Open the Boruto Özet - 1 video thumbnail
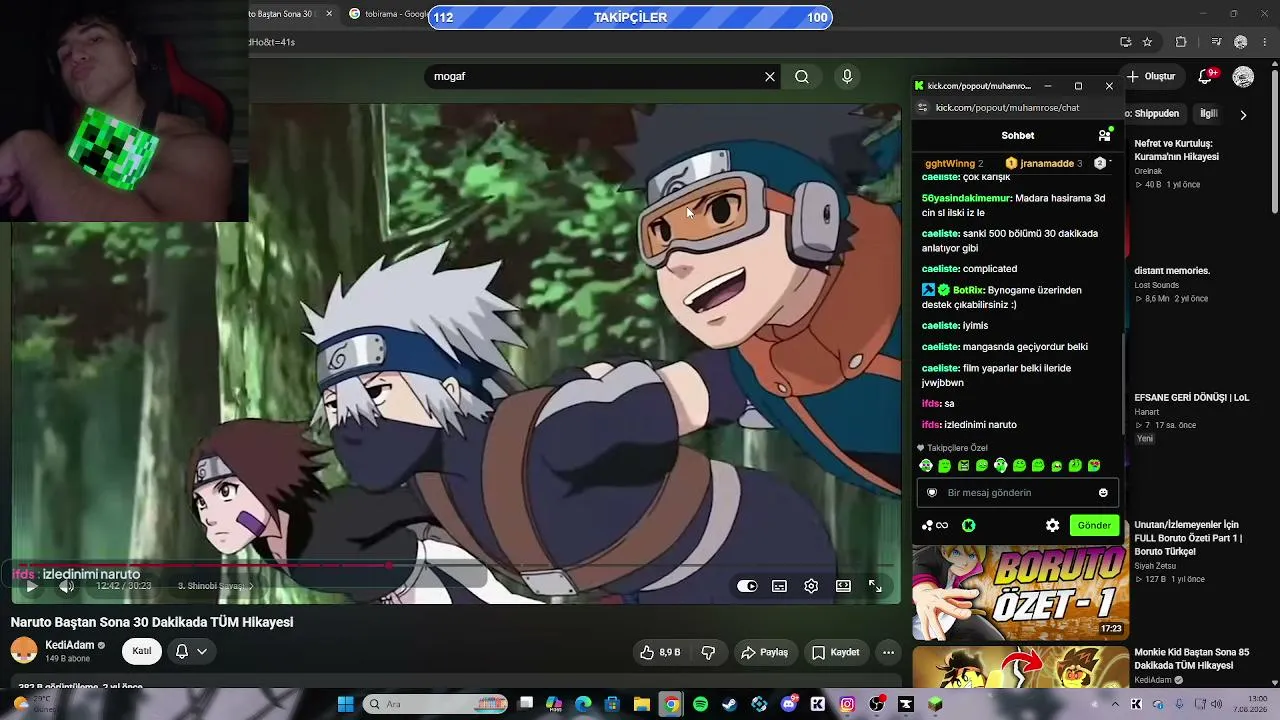Screen dimensions: 1280x720 tap(1020, 592)
